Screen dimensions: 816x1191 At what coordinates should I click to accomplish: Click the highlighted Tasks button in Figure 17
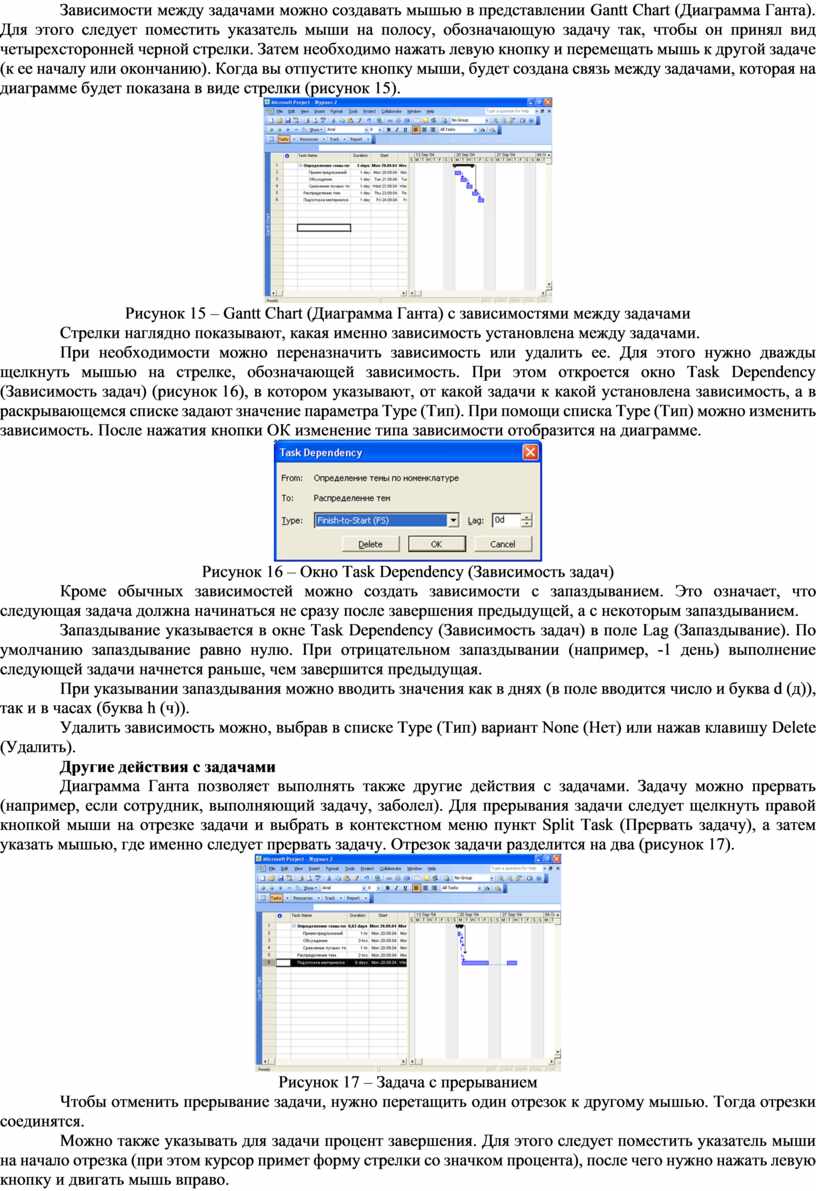(x=276, y=898)
